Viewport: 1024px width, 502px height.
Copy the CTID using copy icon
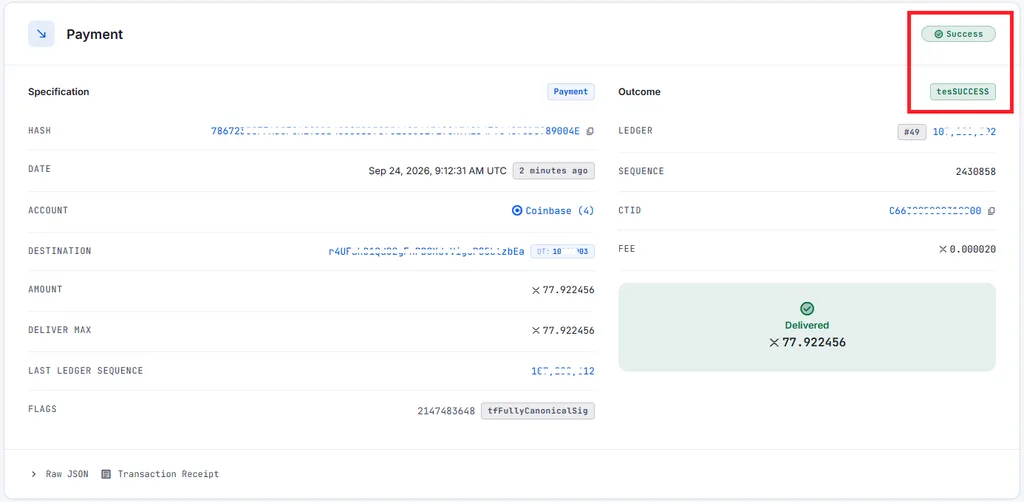point(991,211)
